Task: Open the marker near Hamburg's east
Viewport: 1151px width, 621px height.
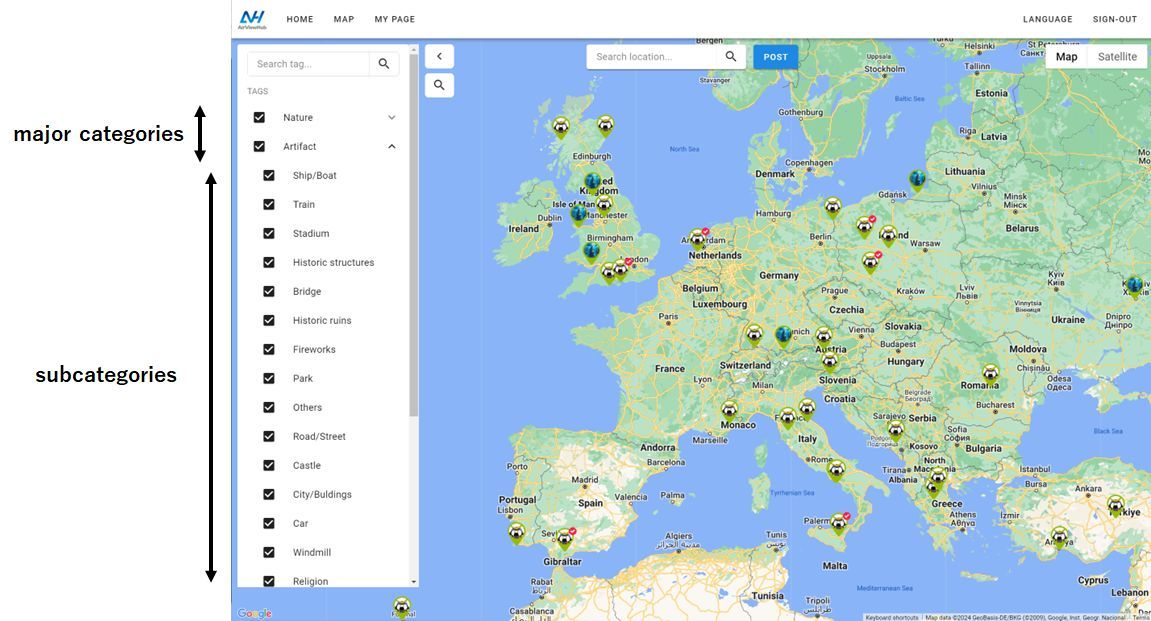Action: (x=832, y=206)
